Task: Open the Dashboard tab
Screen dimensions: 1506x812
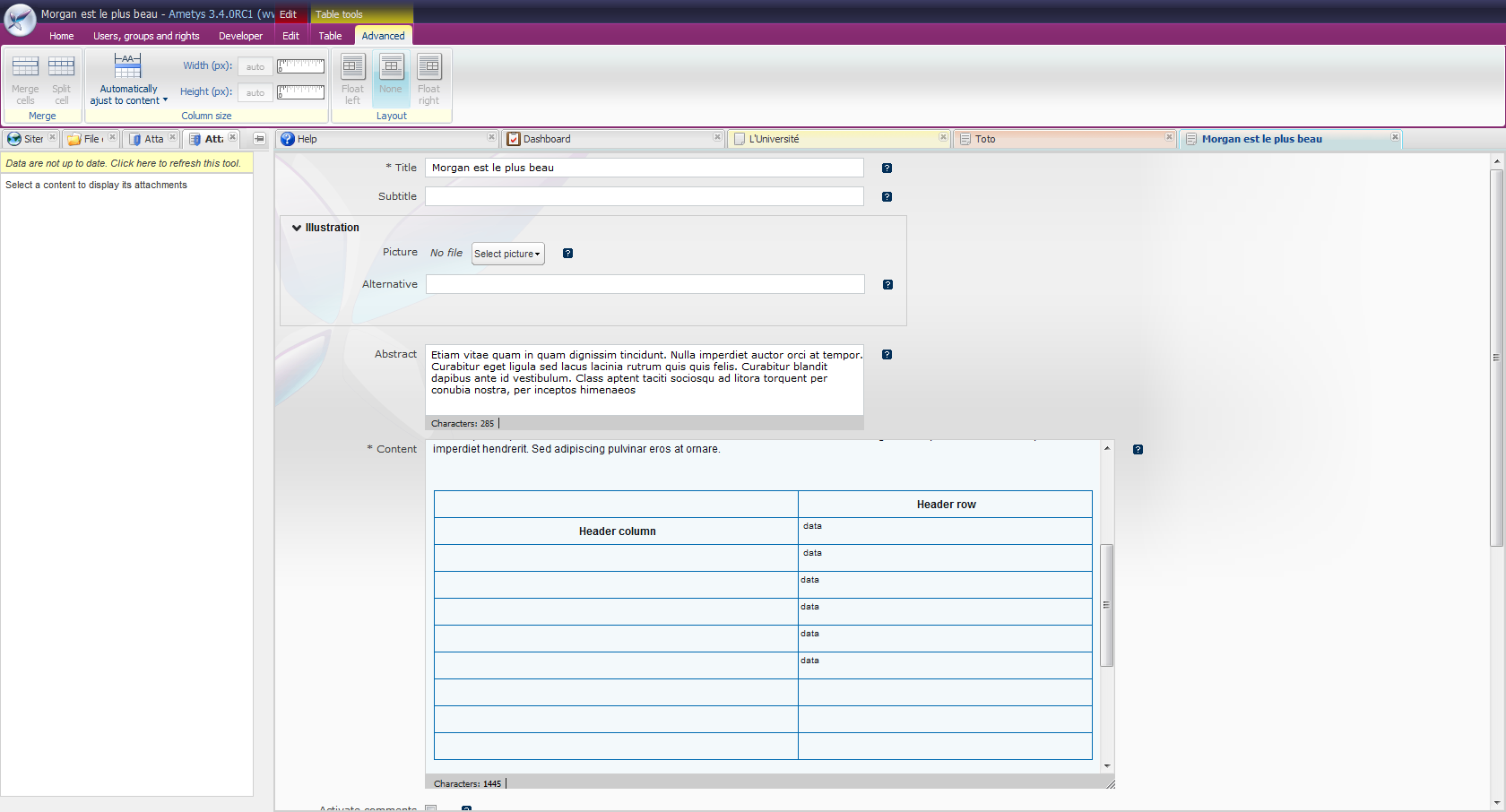Action: [x=547, y=139]
